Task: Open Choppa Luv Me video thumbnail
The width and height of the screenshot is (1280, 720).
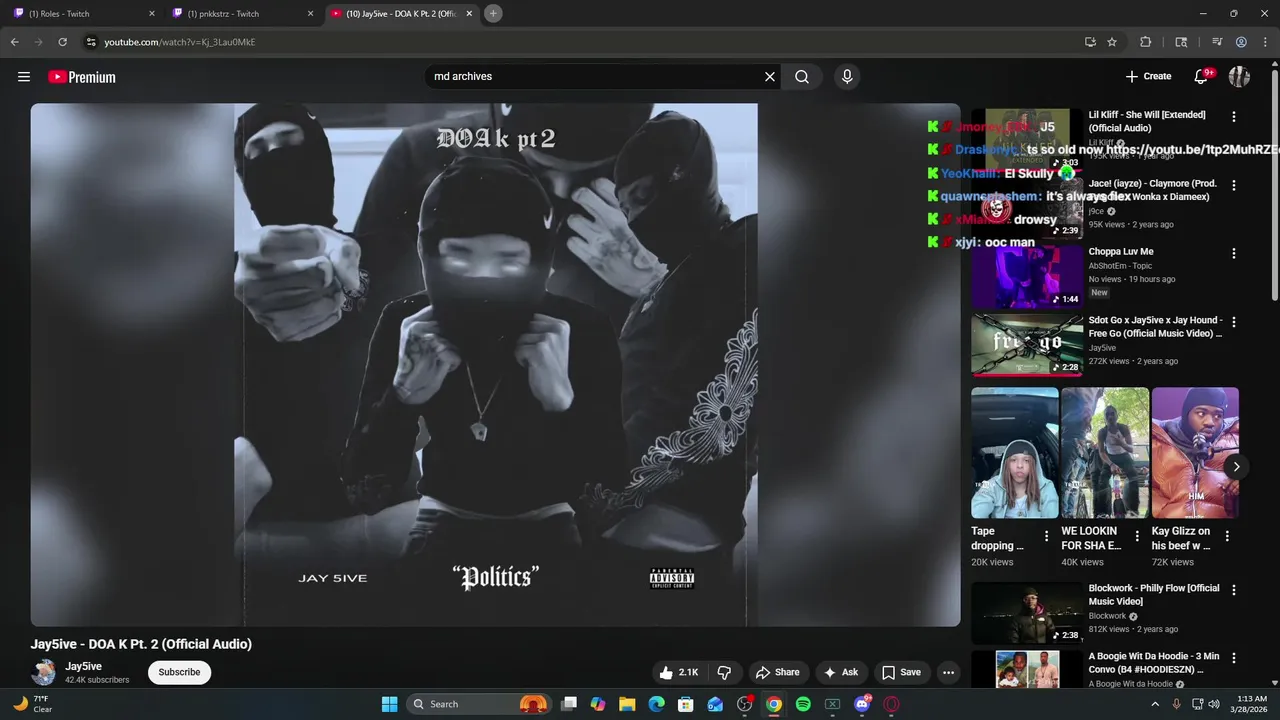Action: [1027, 277]
